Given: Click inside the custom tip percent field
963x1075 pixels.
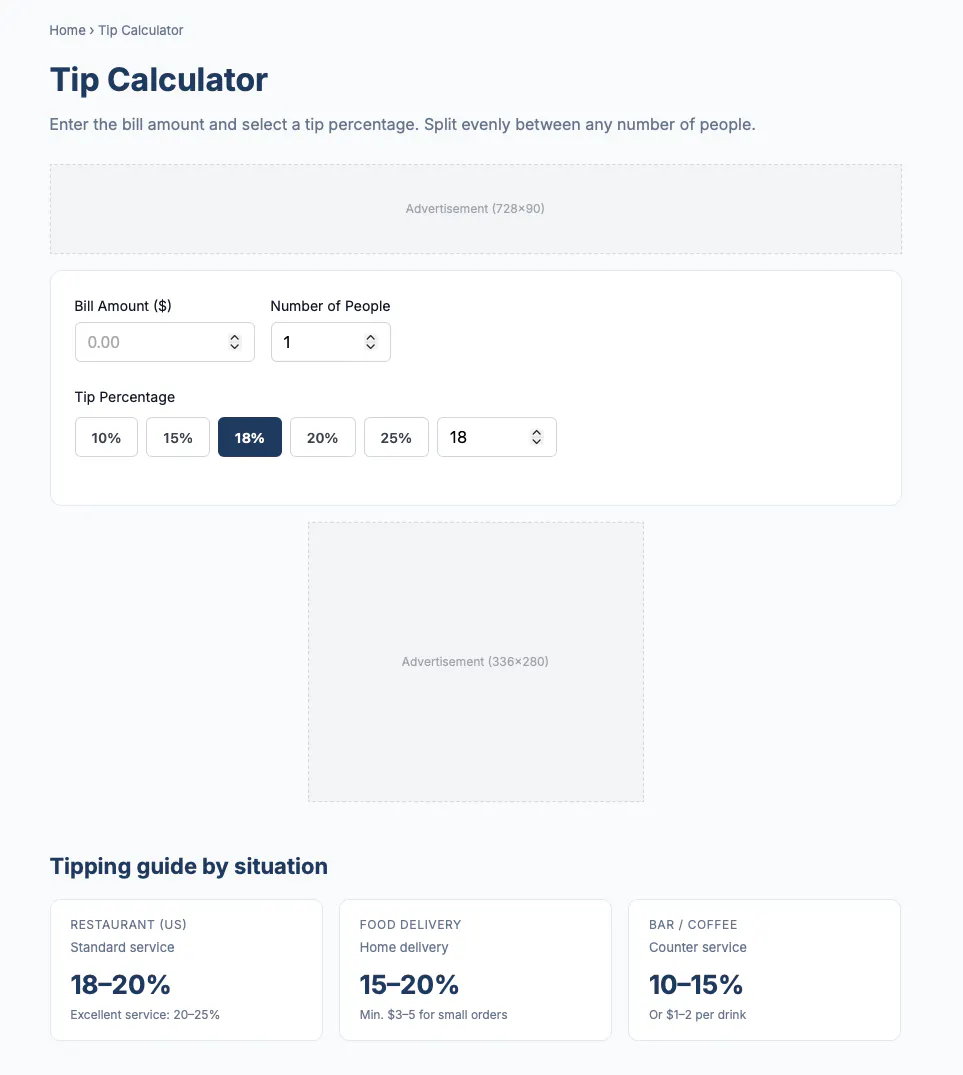Looking at the screenshot, I should click(497, 437).
